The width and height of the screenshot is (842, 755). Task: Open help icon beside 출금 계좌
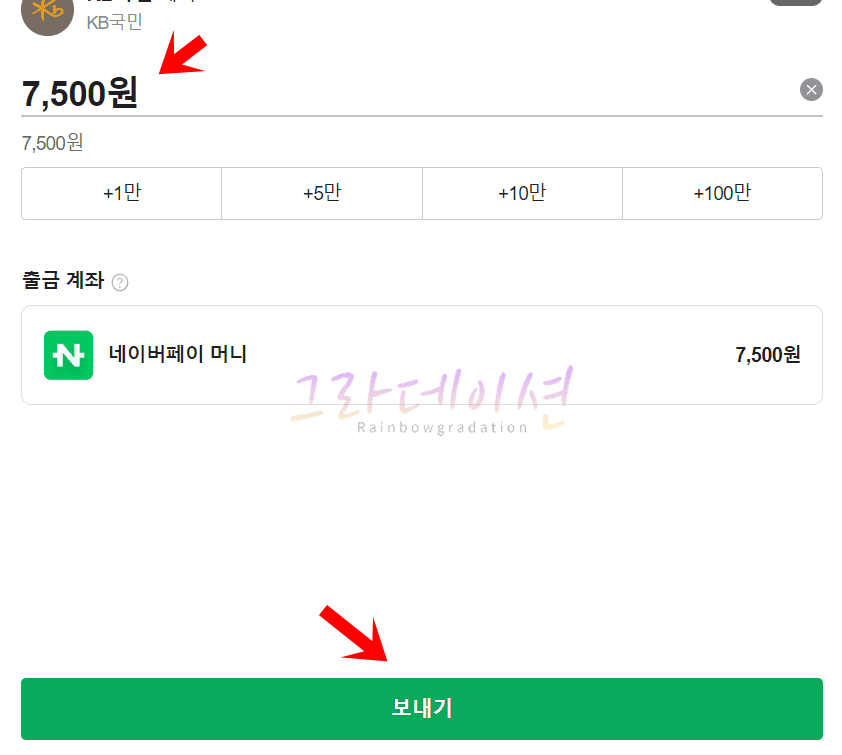tap(120, 282)
